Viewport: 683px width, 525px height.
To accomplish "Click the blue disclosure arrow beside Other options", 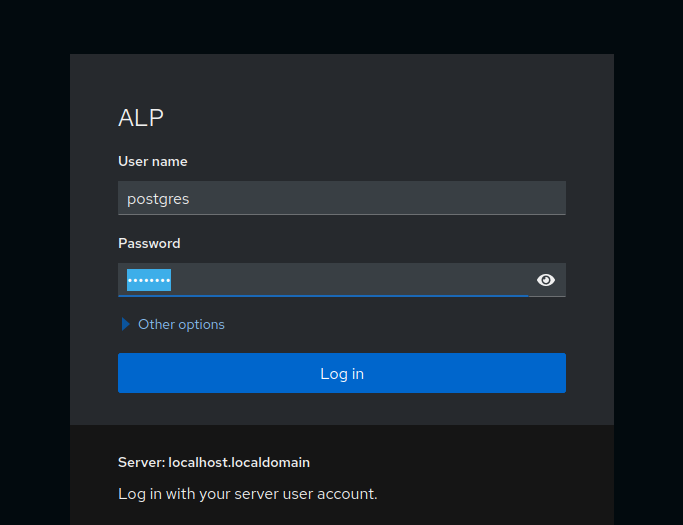I will click(x=125, y=324).
